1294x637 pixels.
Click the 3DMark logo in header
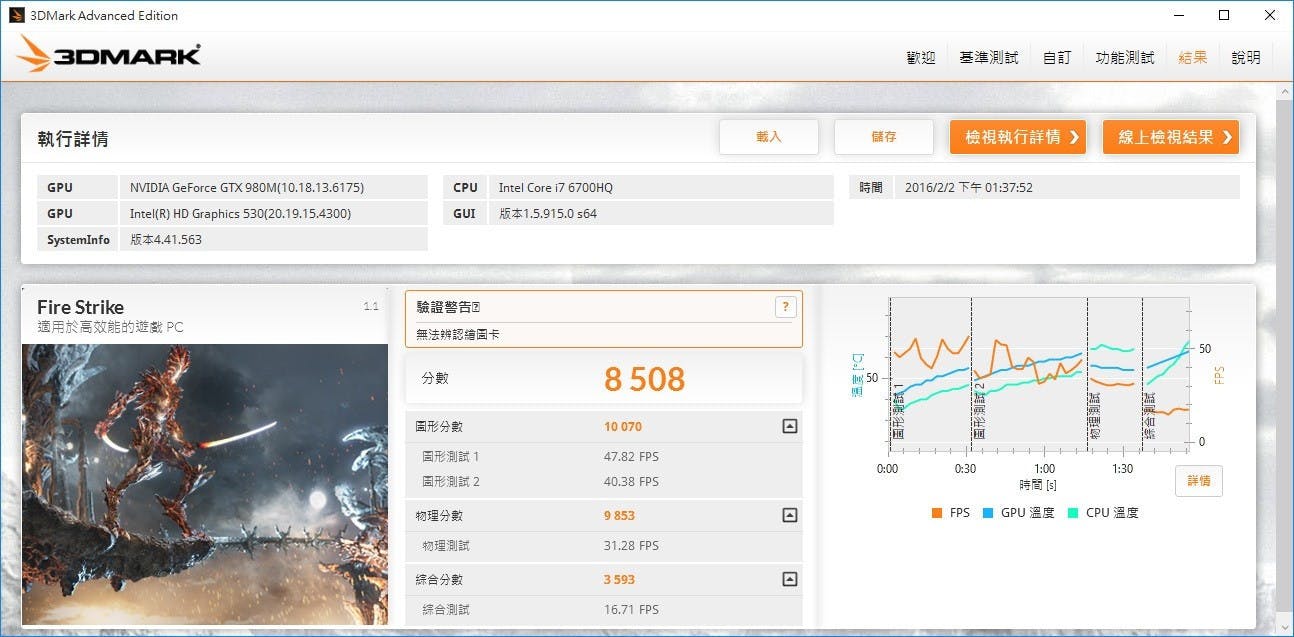click(110, 55)
